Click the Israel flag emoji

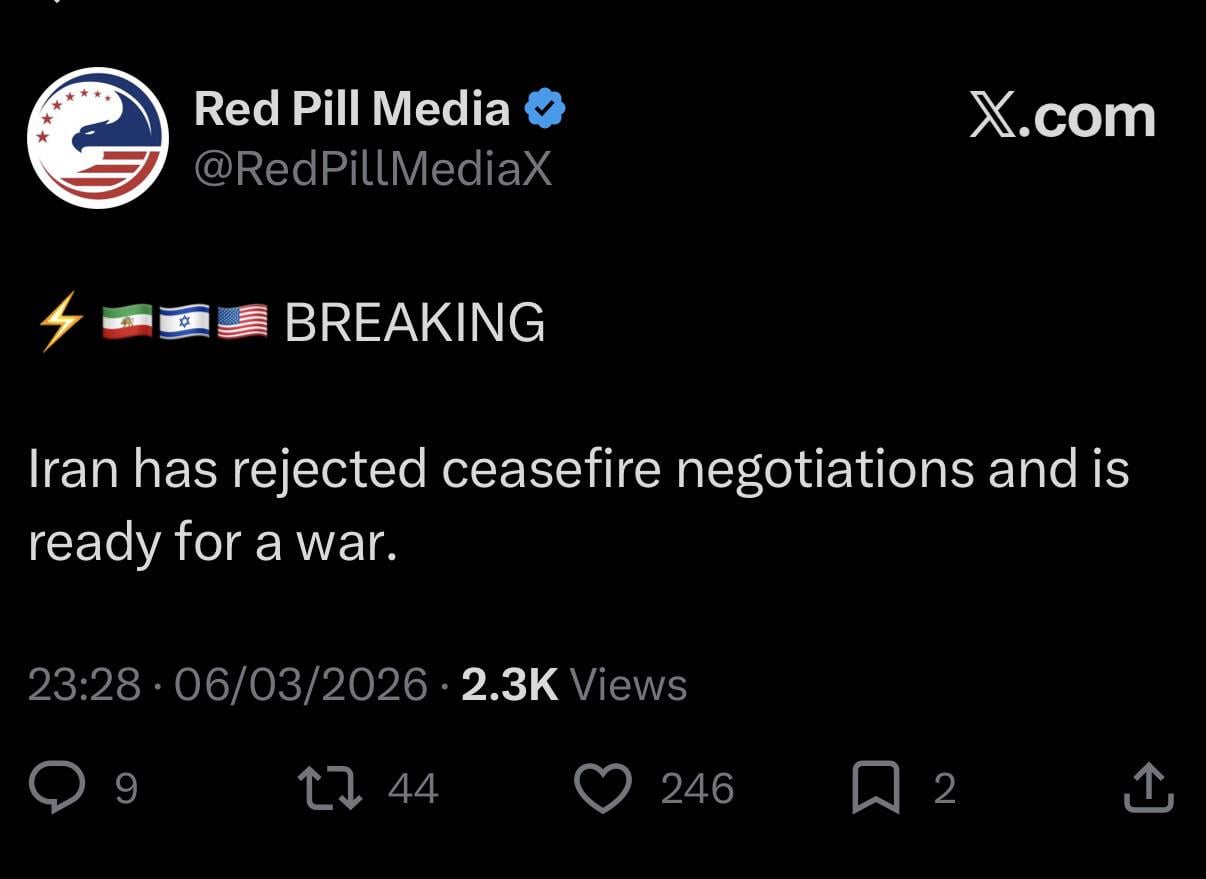point(183,323)
